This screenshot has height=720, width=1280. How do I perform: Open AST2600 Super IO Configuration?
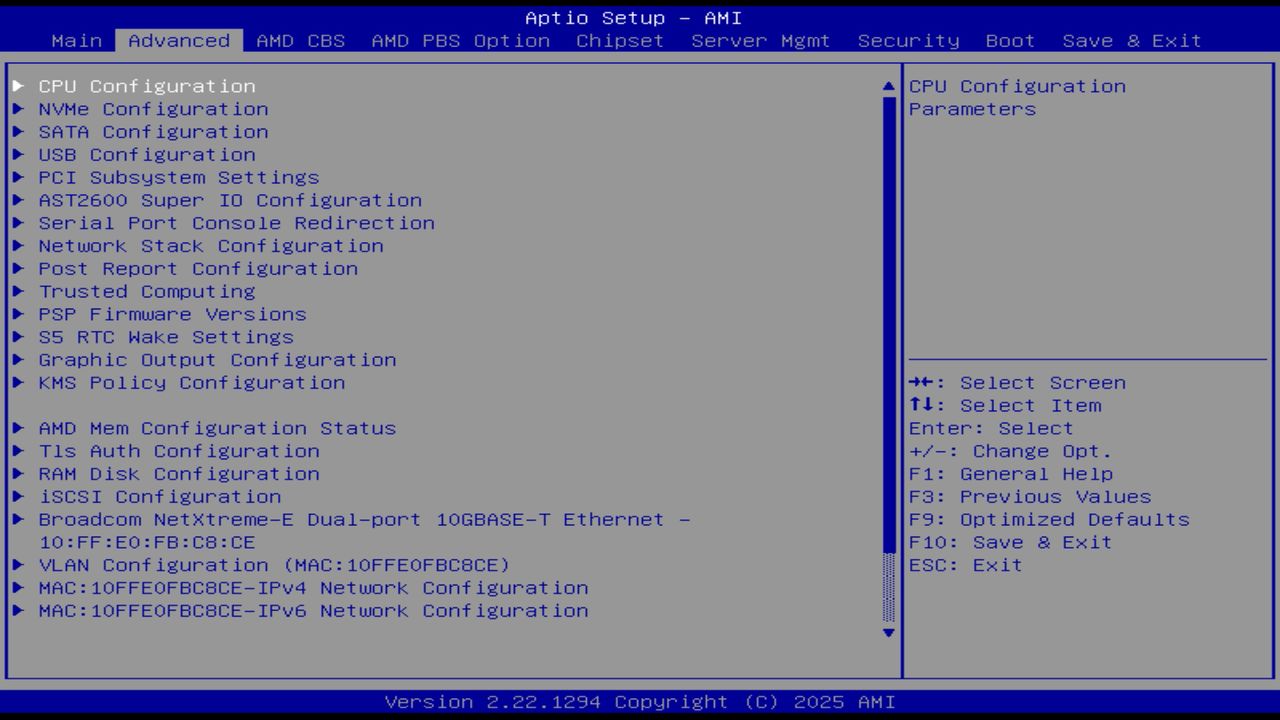coord(229,200)
